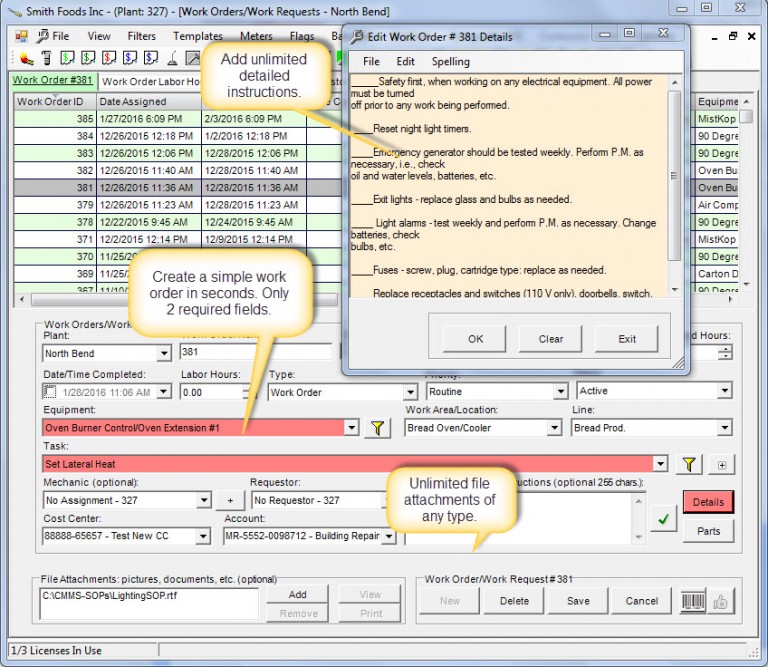Image resolution: width=768 pixels, height=667 pixels.
Task: Click the colored squares application icon in menu bar
Action: [x=21, y=36]
